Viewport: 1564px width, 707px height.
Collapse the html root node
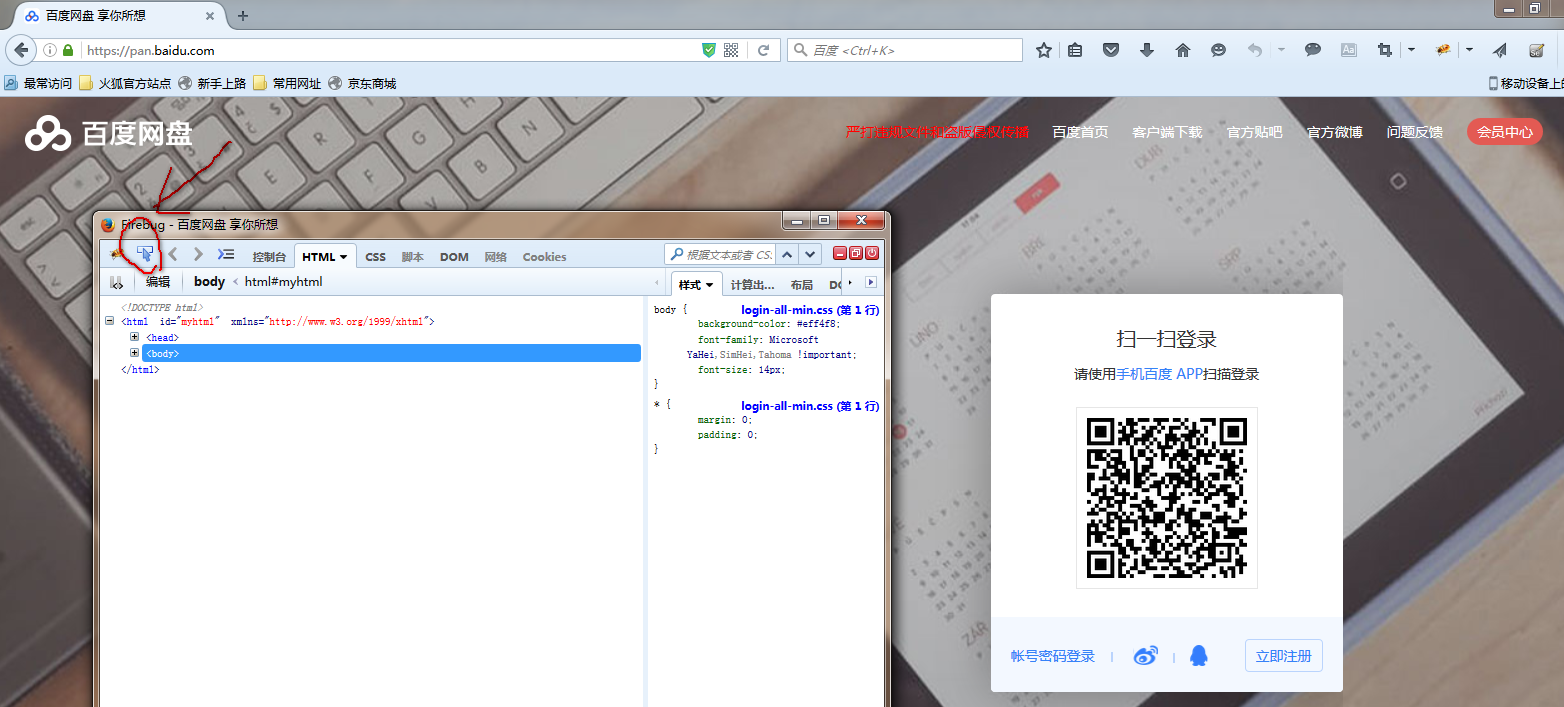[x=109, y=321]
